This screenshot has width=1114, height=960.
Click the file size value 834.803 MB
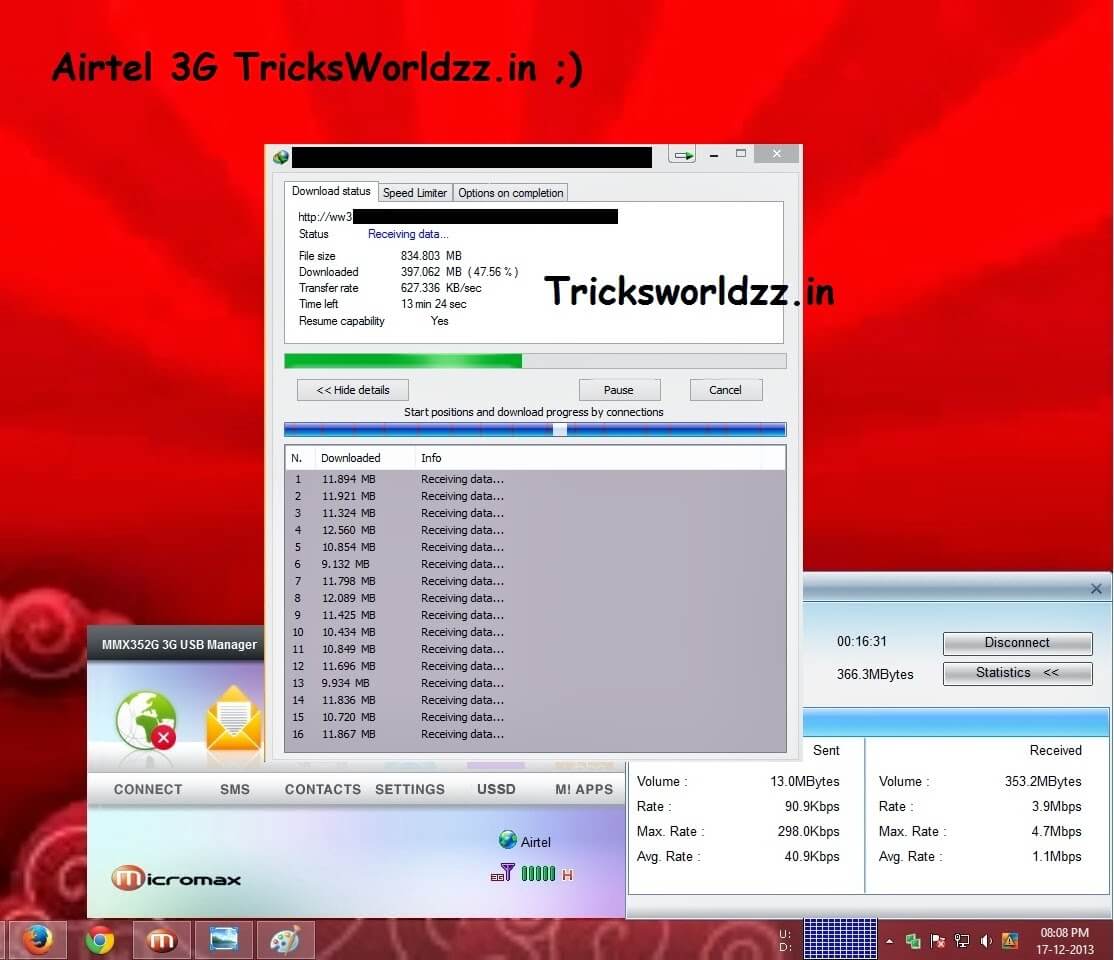[x=431, y=256]
